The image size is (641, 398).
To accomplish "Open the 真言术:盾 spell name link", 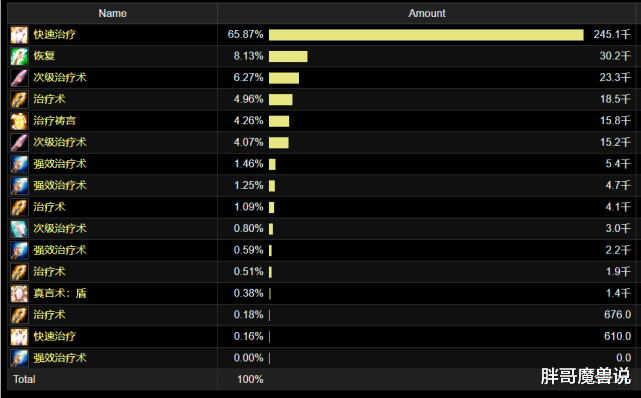I will point(60,293).
